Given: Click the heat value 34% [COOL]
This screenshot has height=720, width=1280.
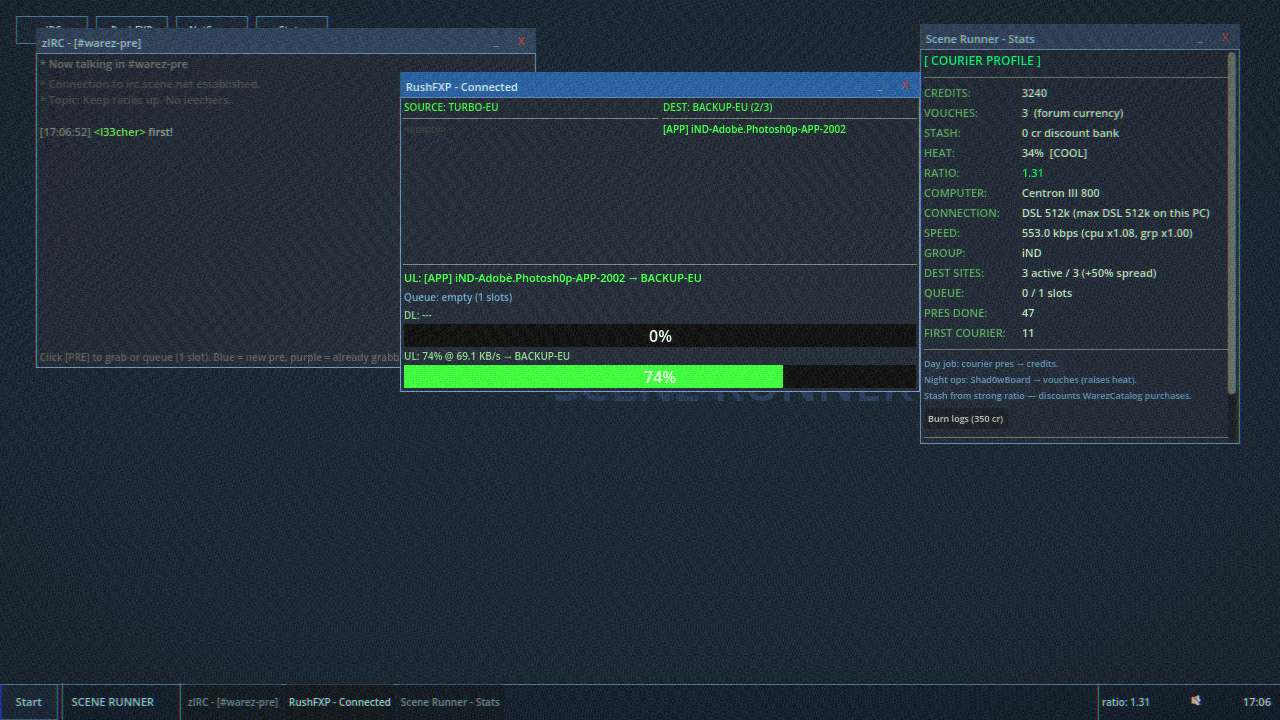Looking at the screenshot, I should point(1054,153).
